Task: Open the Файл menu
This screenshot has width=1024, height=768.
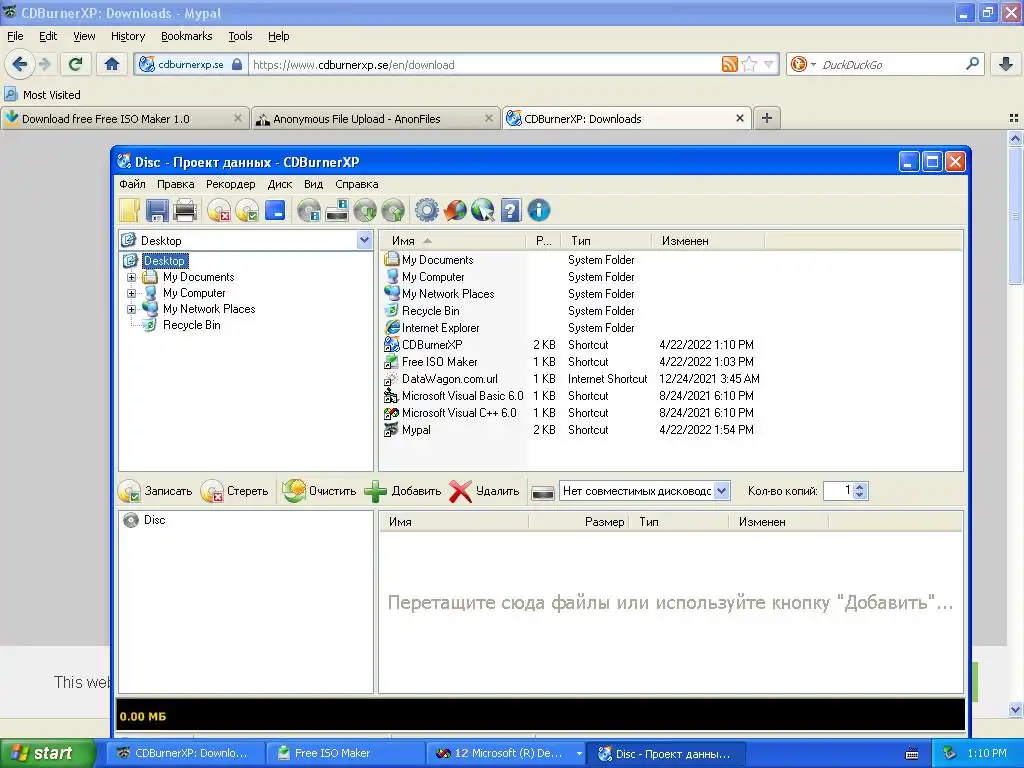Action: point(133,184)
